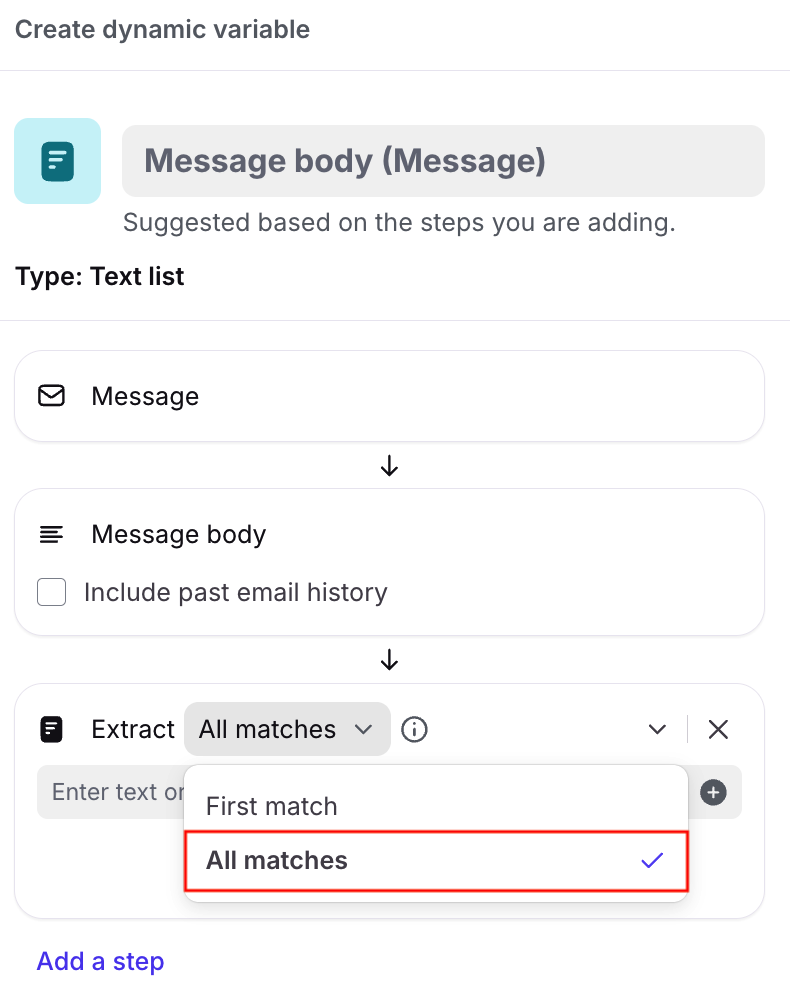This screenshot has width=790, height=1002.
Task: Click the lines icon beside Message body
Action: (51, 534)
